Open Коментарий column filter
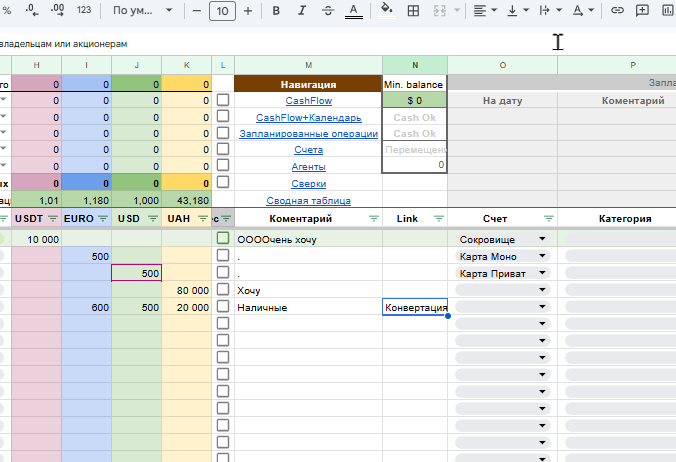This screenshot has height=462, width=676. point(374,219)
